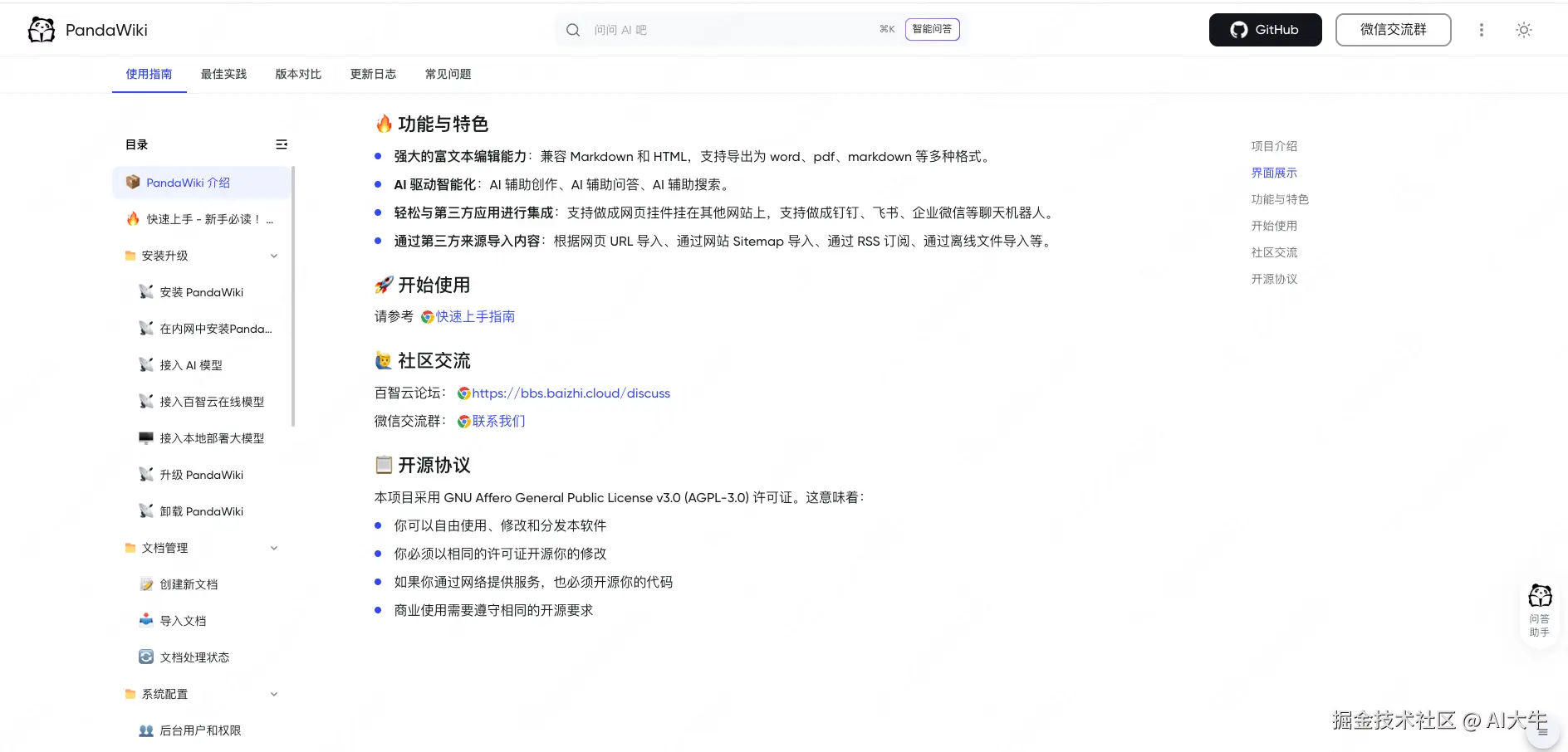Open the 卸载 PandaWiki sidebar page
The height and width of the screenshot is (752, 1568).
(x=201, y=511)
